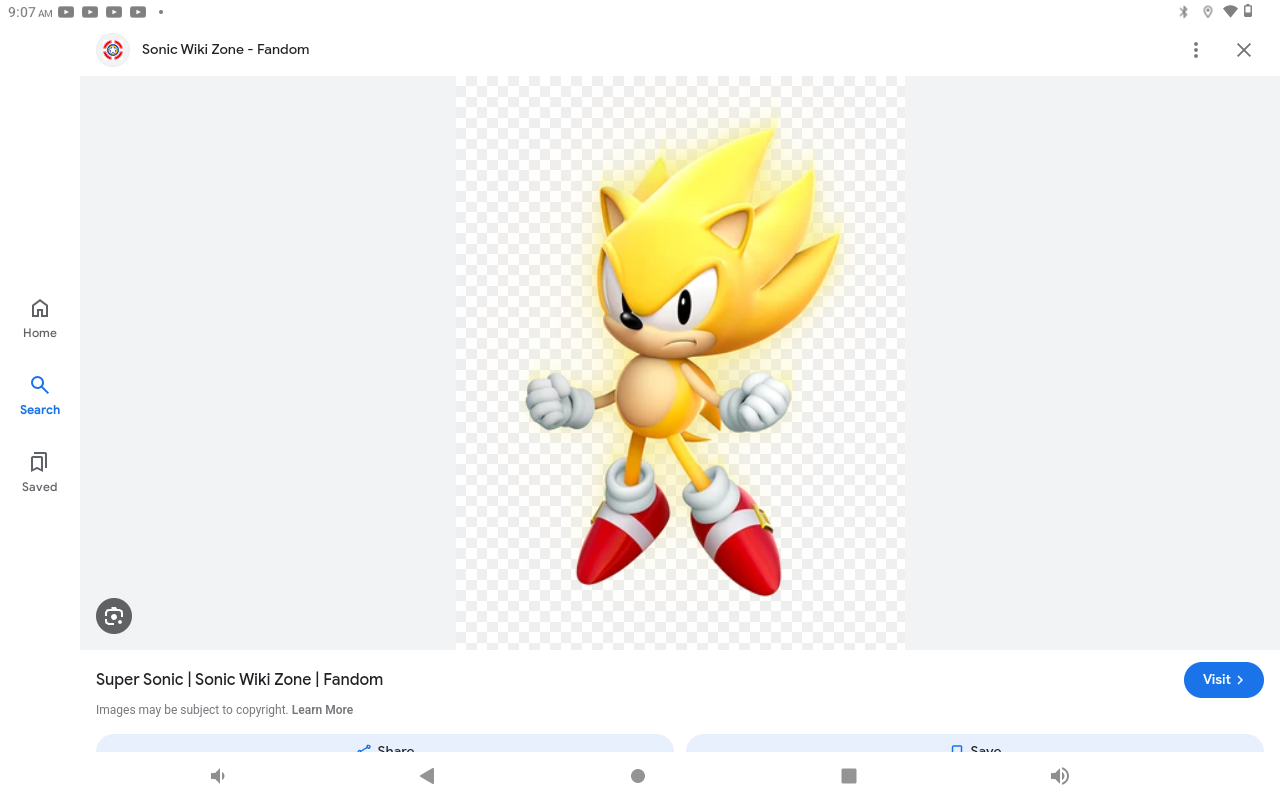Screen dimensions: 1280x800
Task: Raise volume with navigation bar speaker icon
Action: pyautogui.click(x=1059, y=776)
